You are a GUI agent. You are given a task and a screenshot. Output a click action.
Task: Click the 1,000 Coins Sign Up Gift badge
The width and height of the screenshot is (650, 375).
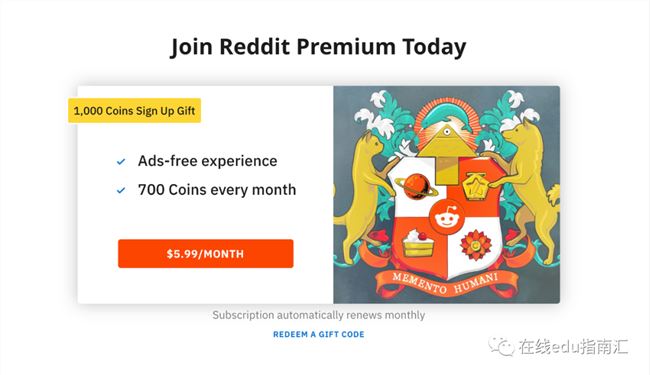coord(134,111)
